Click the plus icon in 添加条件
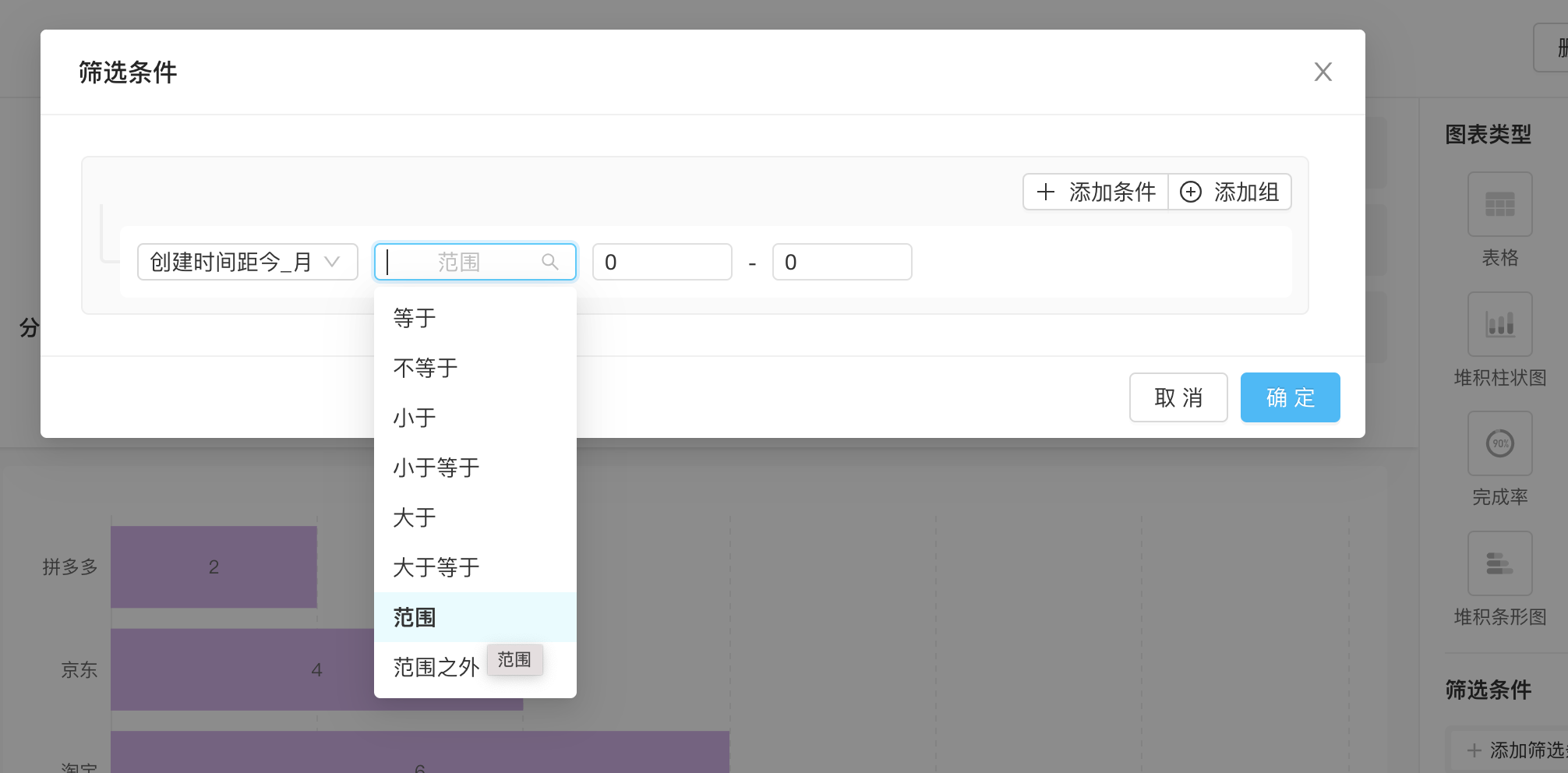1568x773 pixels. tap(1046, 192)
